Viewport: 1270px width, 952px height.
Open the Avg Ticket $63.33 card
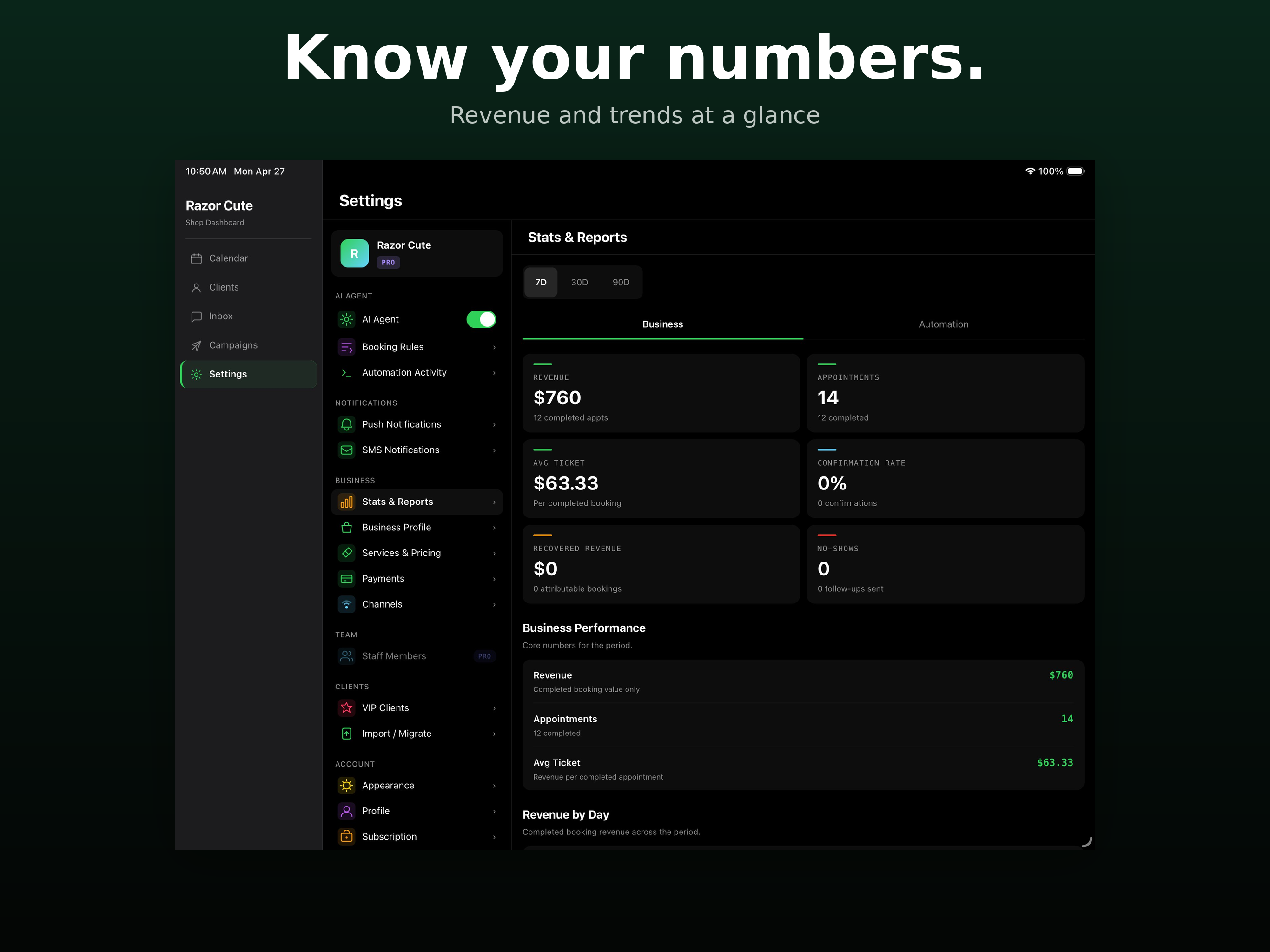(661, 479)
